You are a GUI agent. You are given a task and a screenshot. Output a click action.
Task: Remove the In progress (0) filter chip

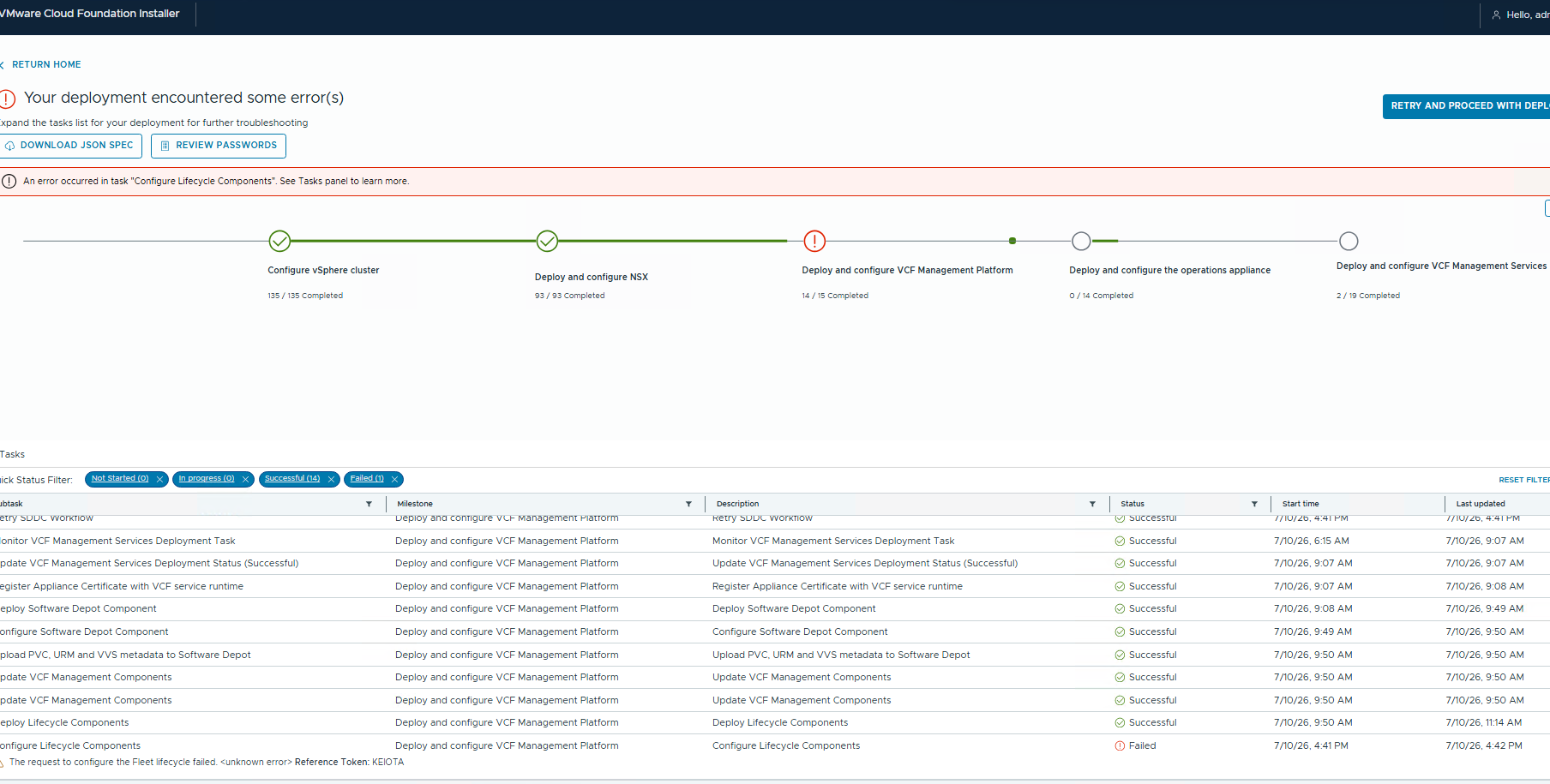point(245,479)
